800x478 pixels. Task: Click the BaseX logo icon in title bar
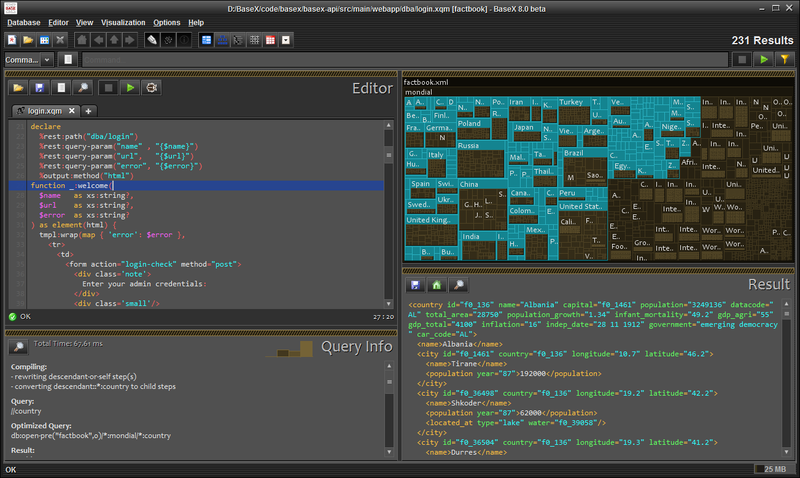tap(11, 8)
